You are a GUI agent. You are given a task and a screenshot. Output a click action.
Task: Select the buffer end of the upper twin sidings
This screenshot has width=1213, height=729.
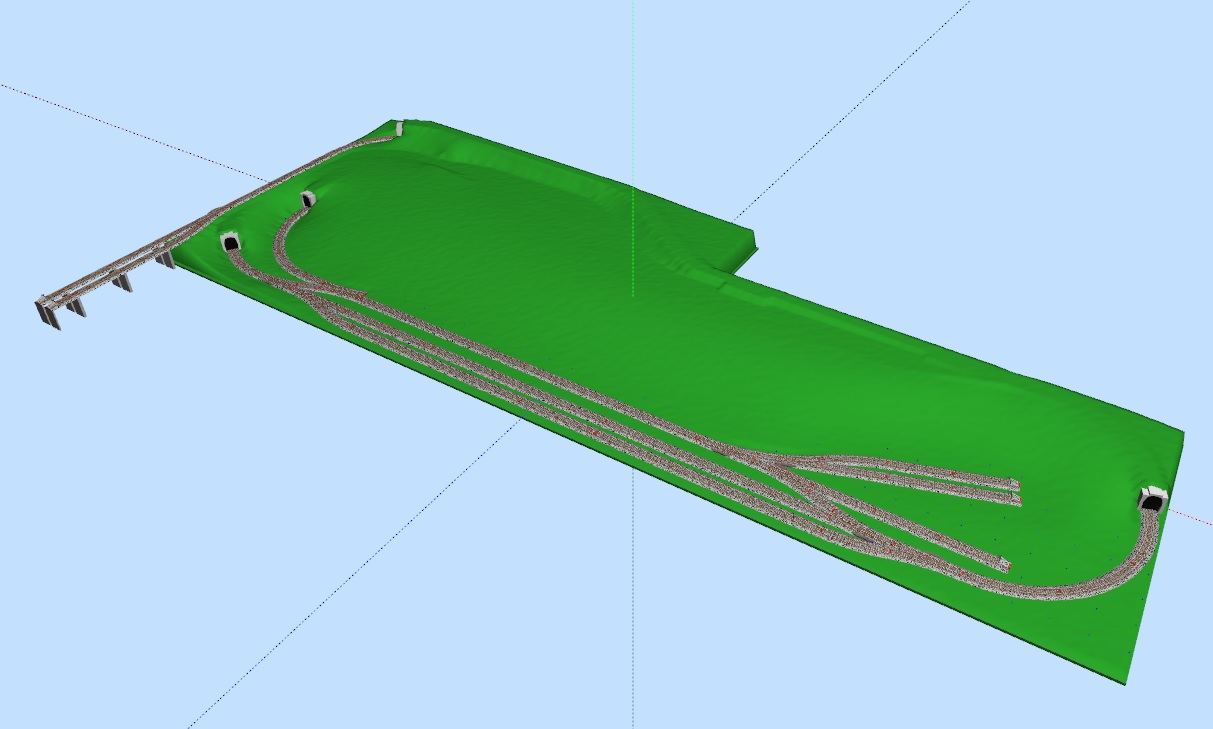click(x=1014, y=489)
